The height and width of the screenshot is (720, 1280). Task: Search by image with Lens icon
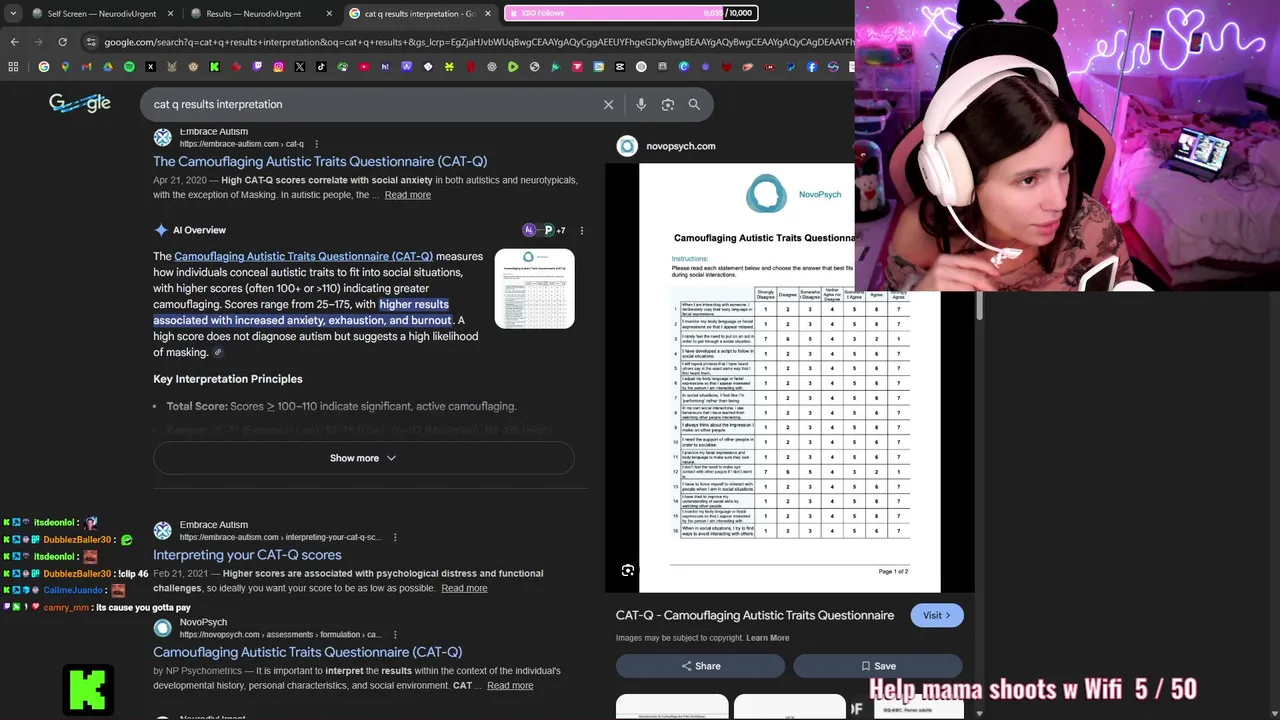click(x=667, y=104)
